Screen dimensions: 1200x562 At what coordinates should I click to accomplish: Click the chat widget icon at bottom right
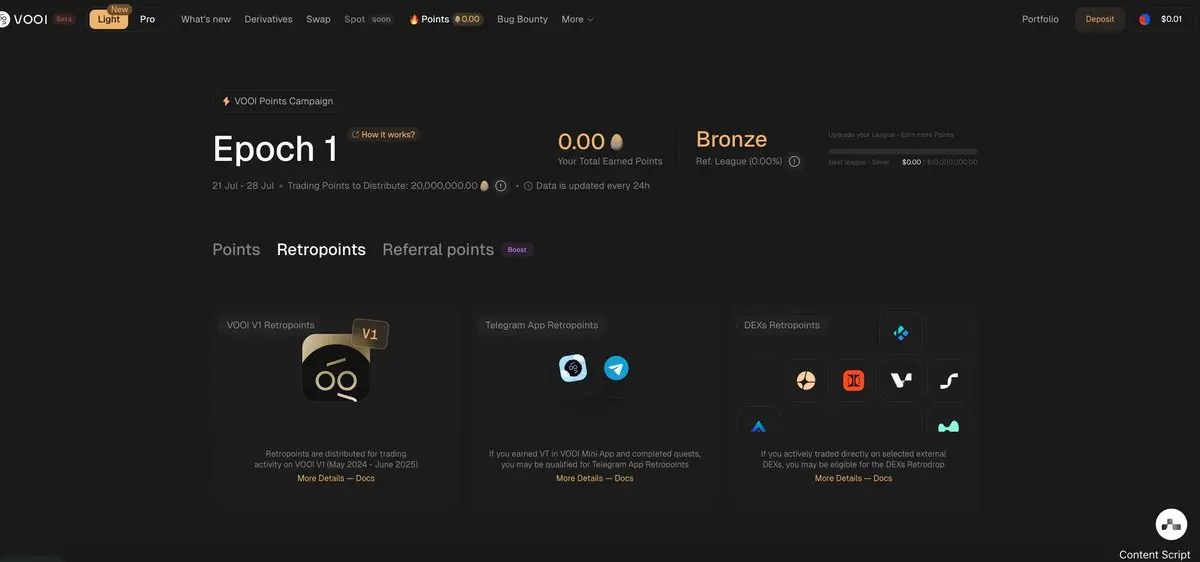coord(1170,524)
